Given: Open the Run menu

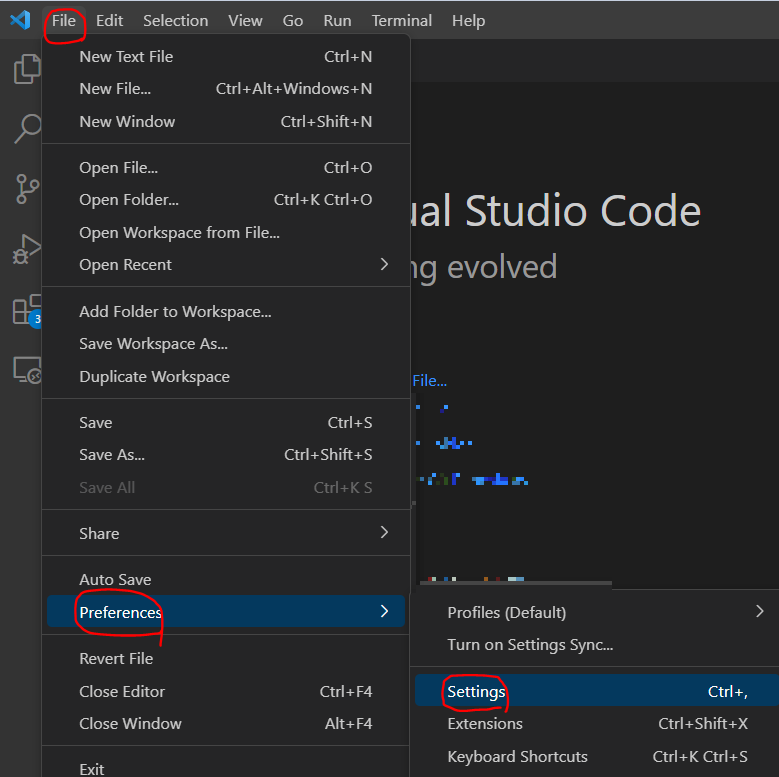Looking at the screenshot, I should pos(337,21).
